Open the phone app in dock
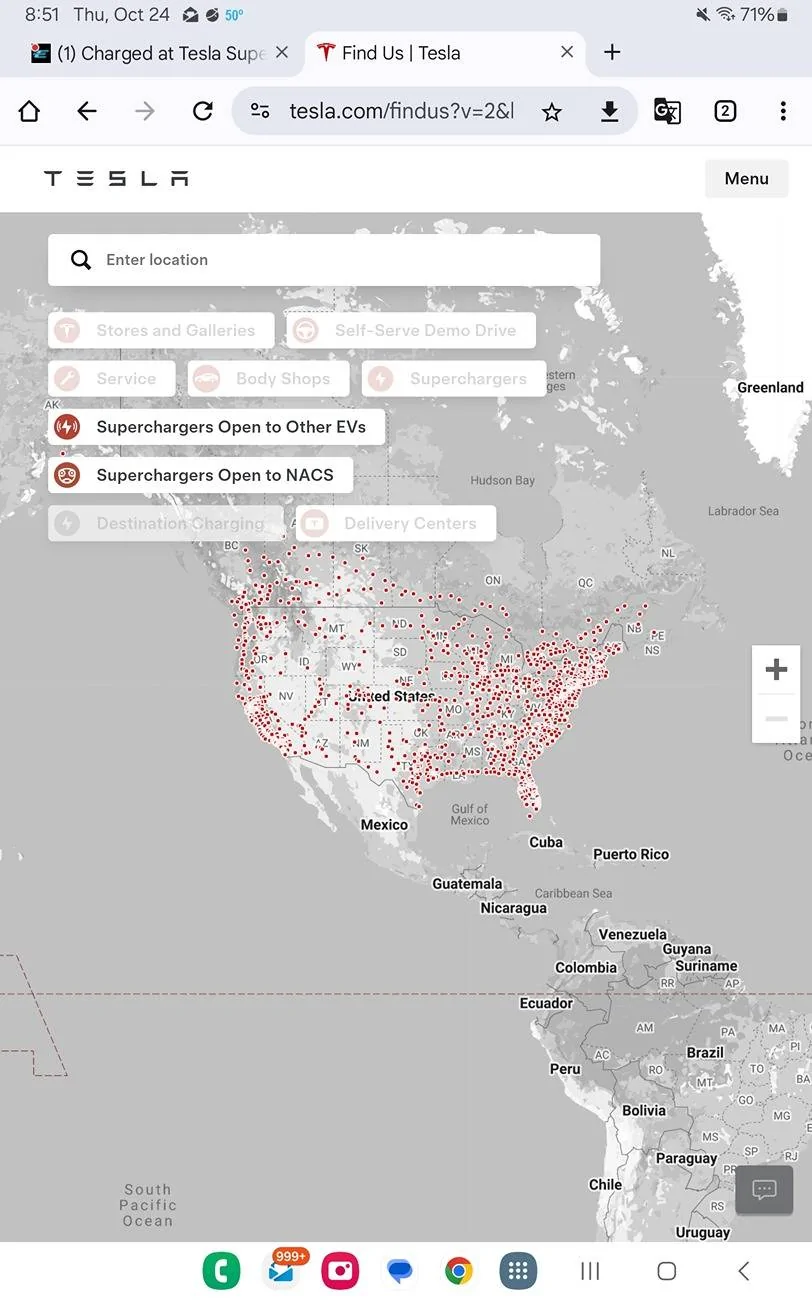 click(x=221, y=1271)
